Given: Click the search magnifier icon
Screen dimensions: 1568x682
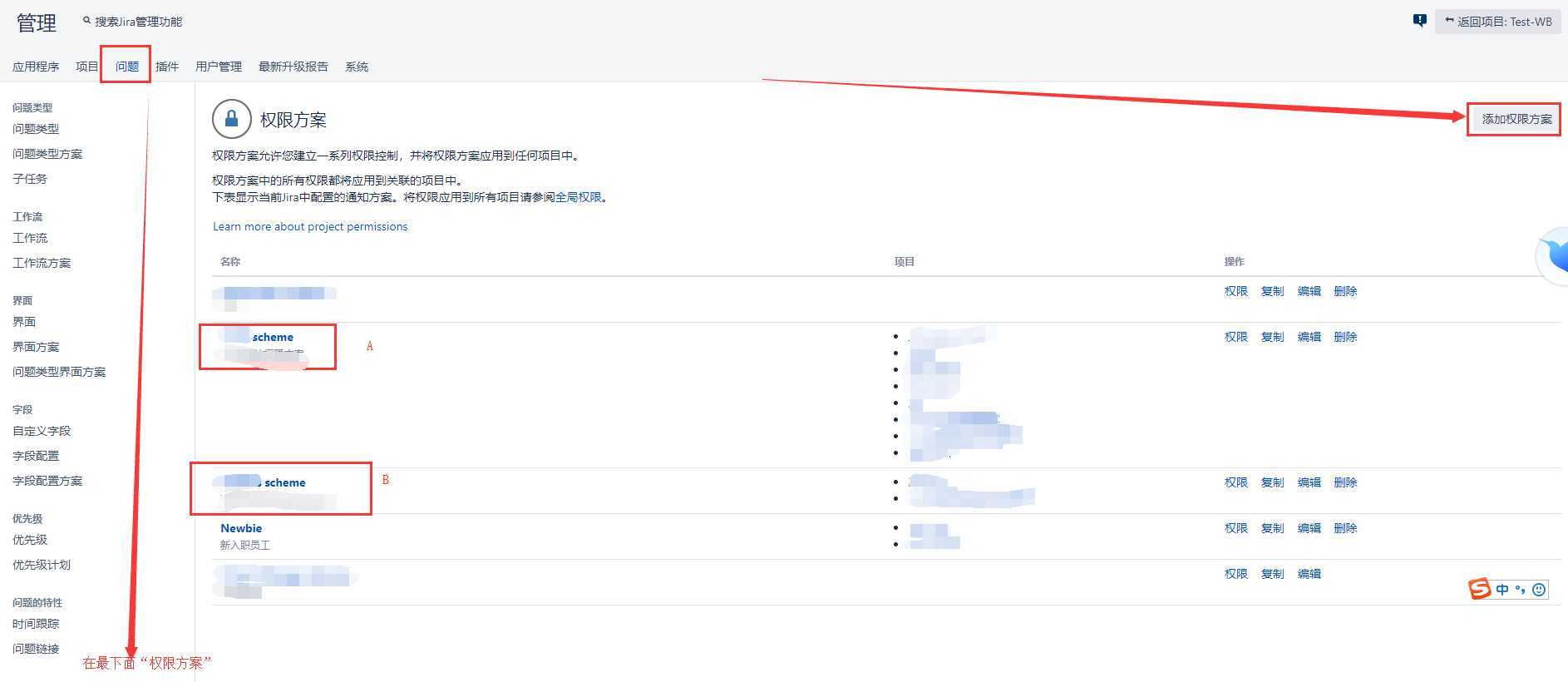Looking at the screenshot, I should 86,21.
